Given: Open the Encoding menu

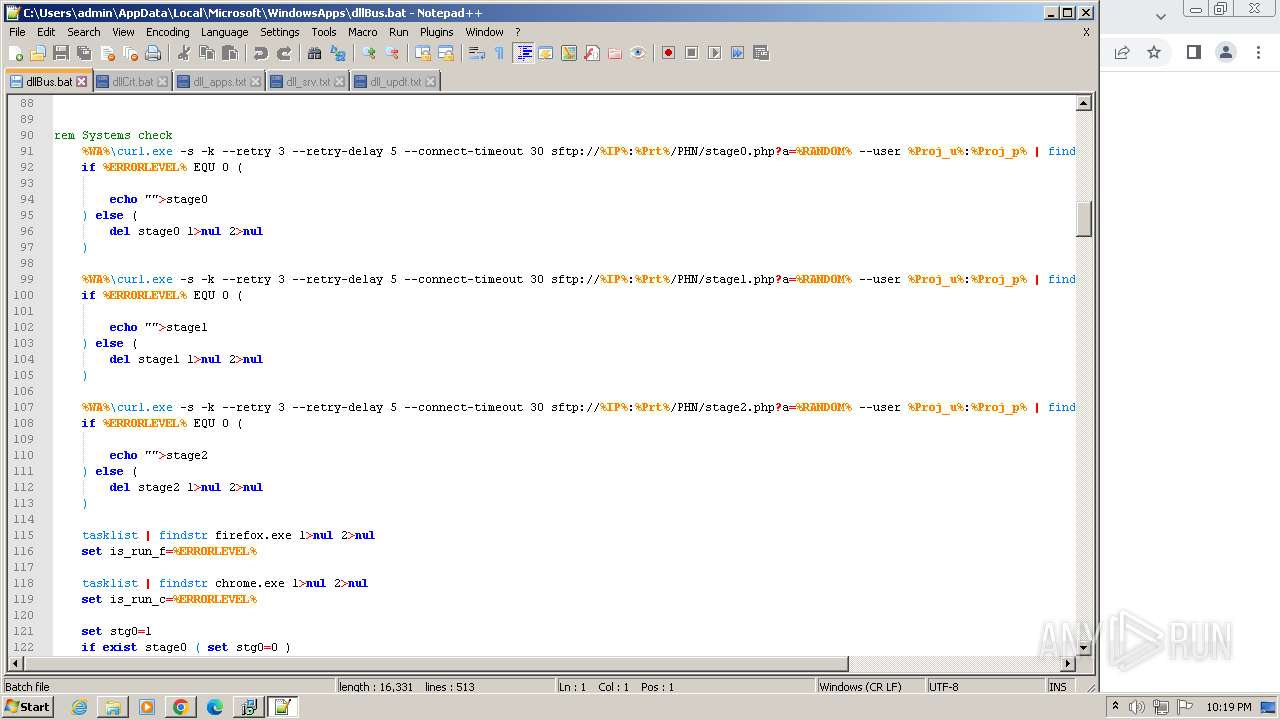Looking at the screenshot, I should coord(167,32).
